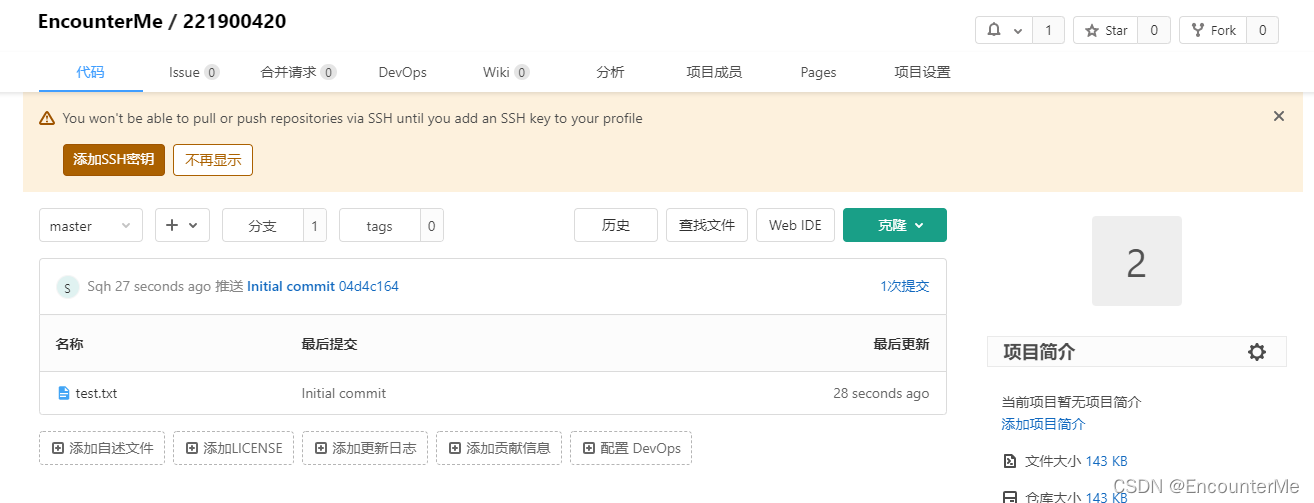Click the bell notification icon
This screenshot has height=503, width=1314.
(994, 31)
